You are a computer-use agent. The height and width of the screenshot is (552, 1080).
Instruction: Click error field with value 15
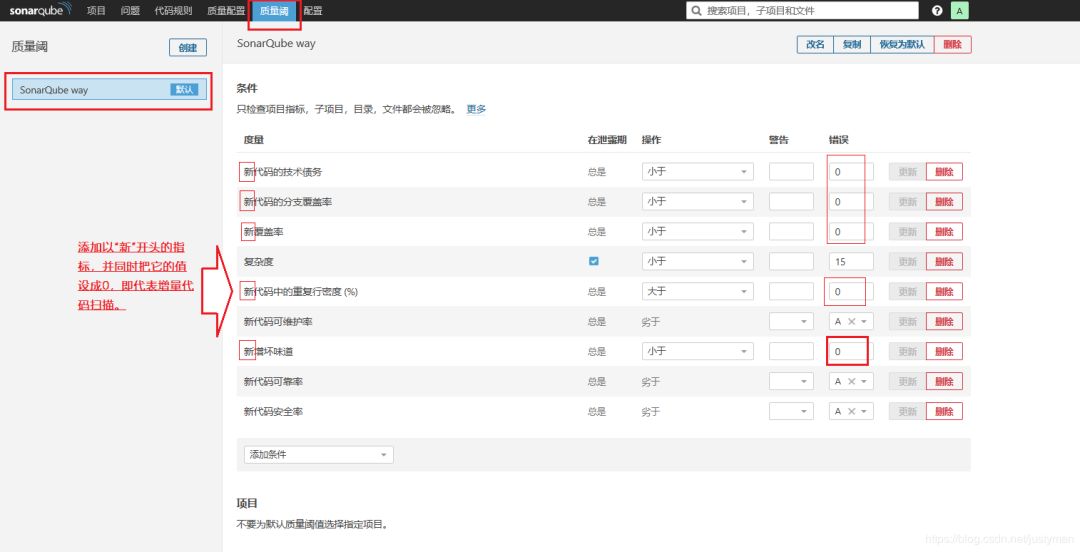[x=851, y=262]
